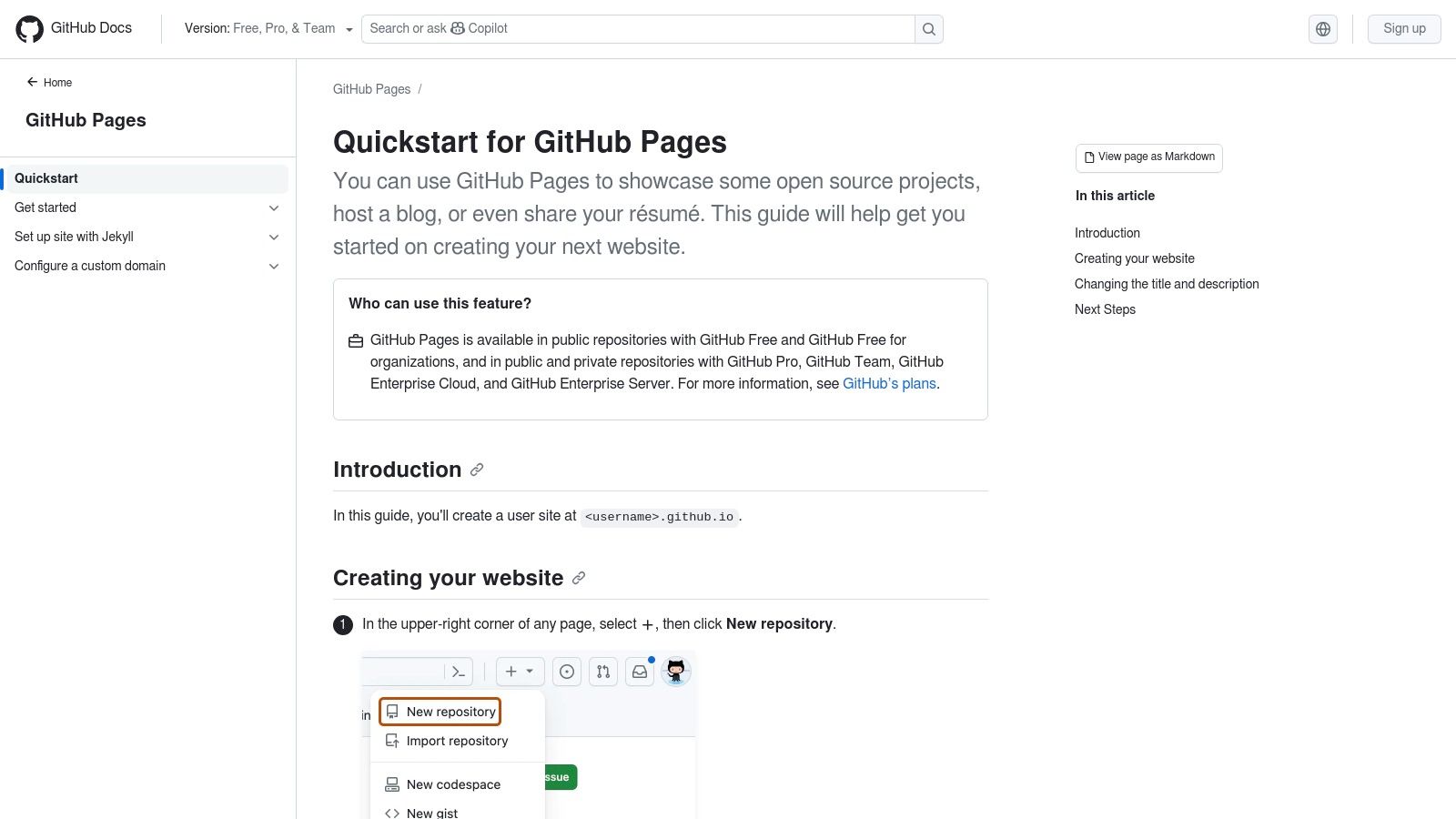The height and width of the screenshot is (819, 1456).
Task: Select the Copilot icon in the search bar
Action: click(458, 28)
